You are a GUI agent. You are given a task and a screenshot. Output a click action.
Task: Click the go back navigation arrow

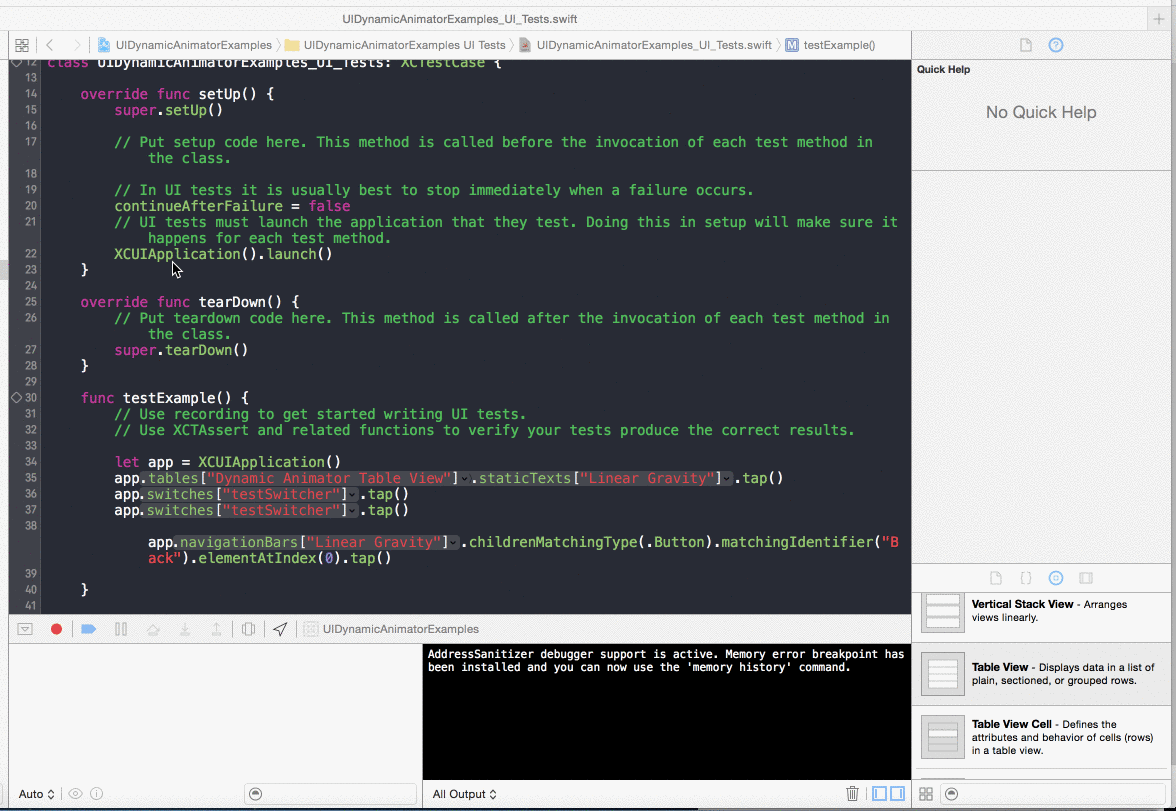pos(50,45)
